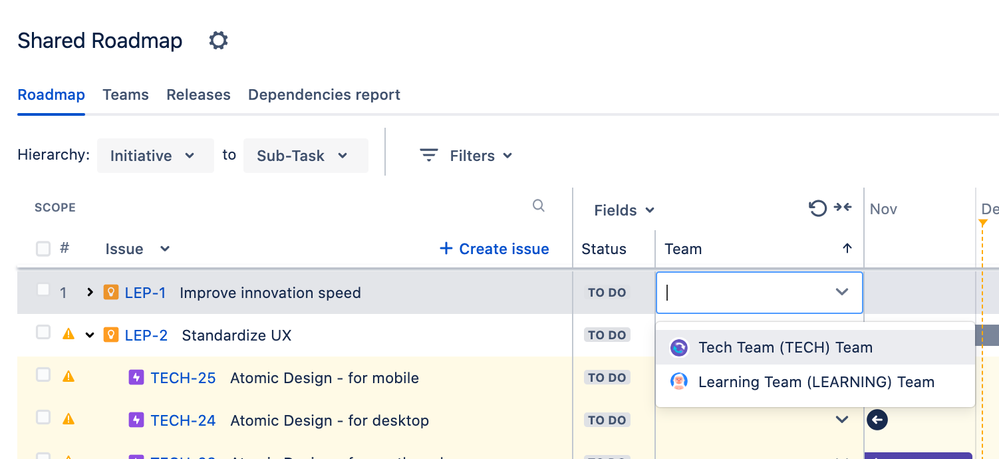Click the collapse fields arrows icon
The image size is (999, 459).
click(x=843, y=207)
